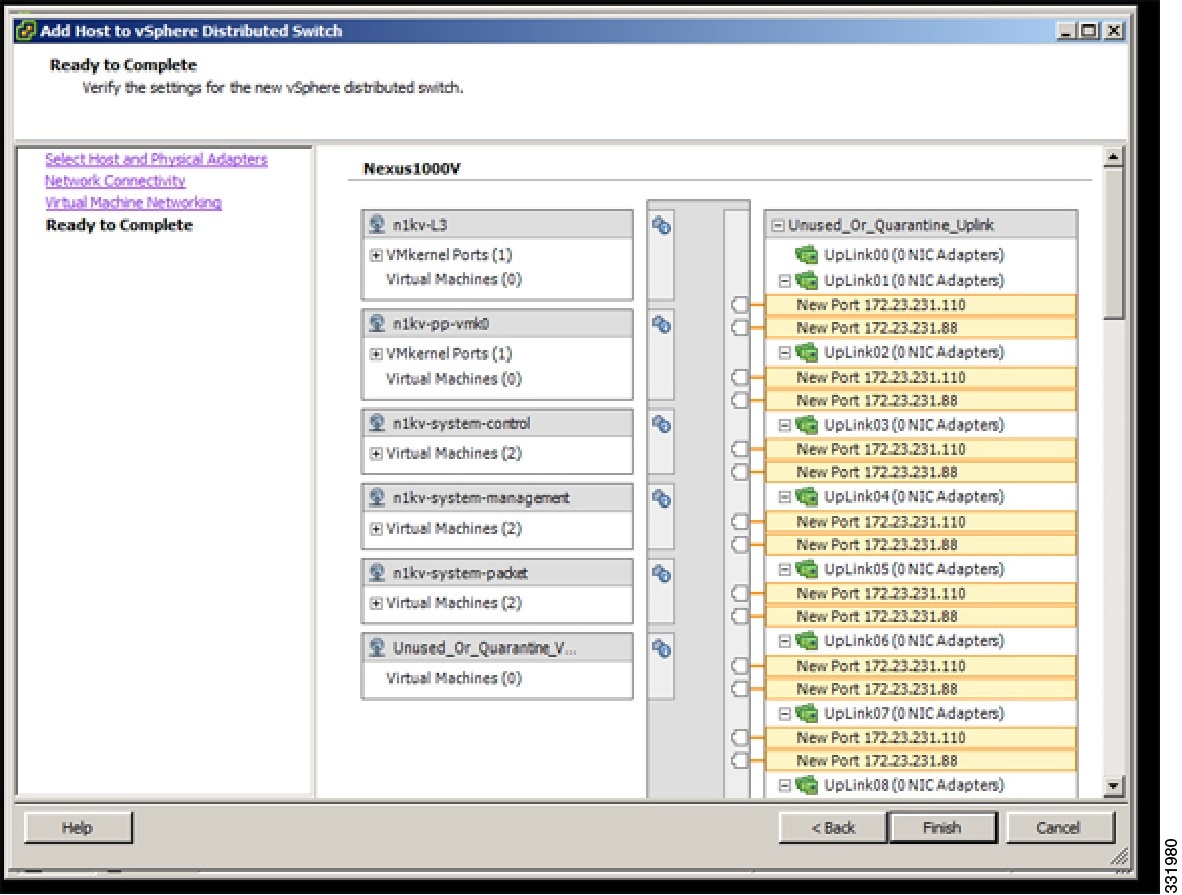
Task: Select New Port 172.23.231.110 under UpLink04
Action: click(x=920, y=522)
